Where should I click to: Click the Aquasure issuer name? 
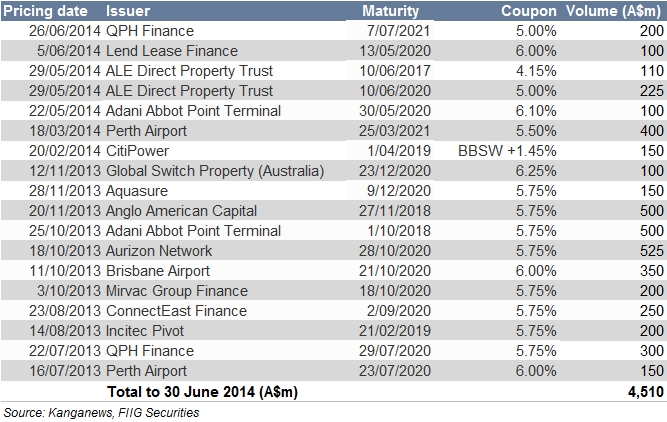tap(139, 191)
